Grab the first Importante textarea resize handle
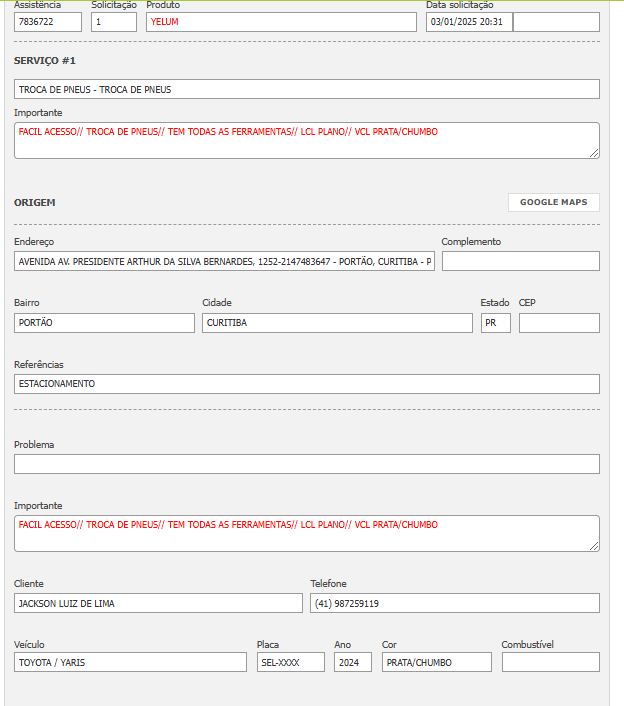The width and height of the screenshot is (624, 706). (595, 153)
